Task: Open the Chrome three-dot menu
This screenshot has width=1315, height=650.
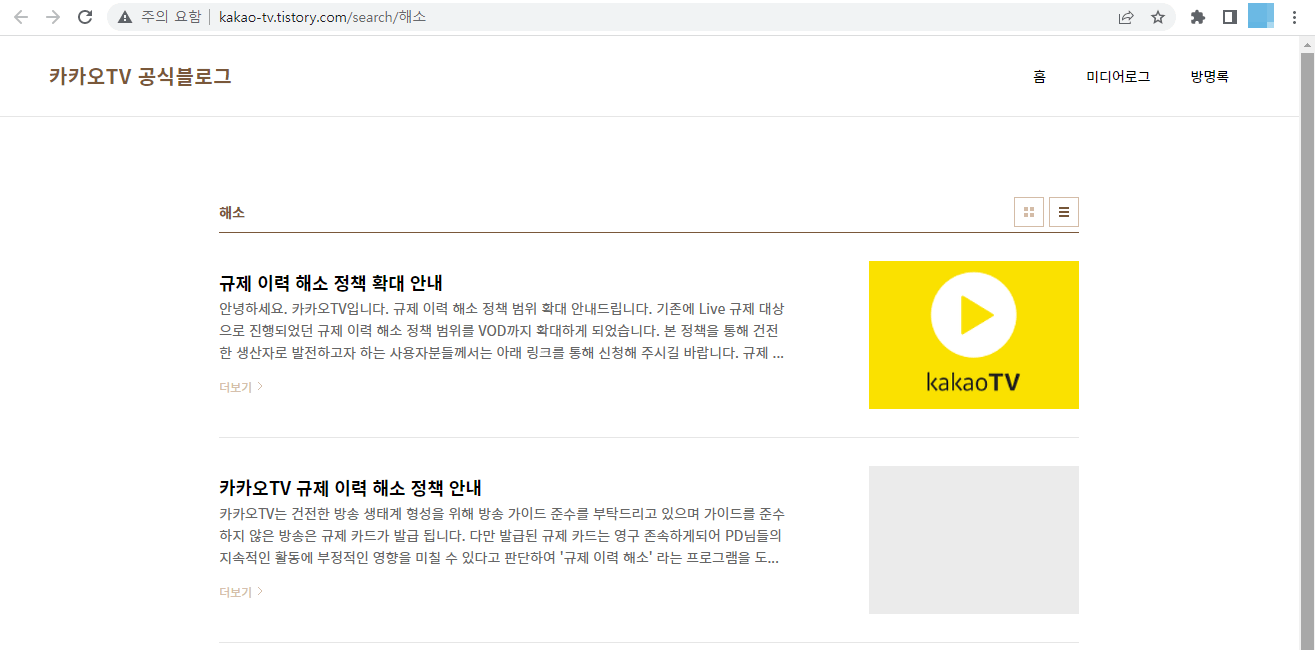Action: click(1294, 16)
